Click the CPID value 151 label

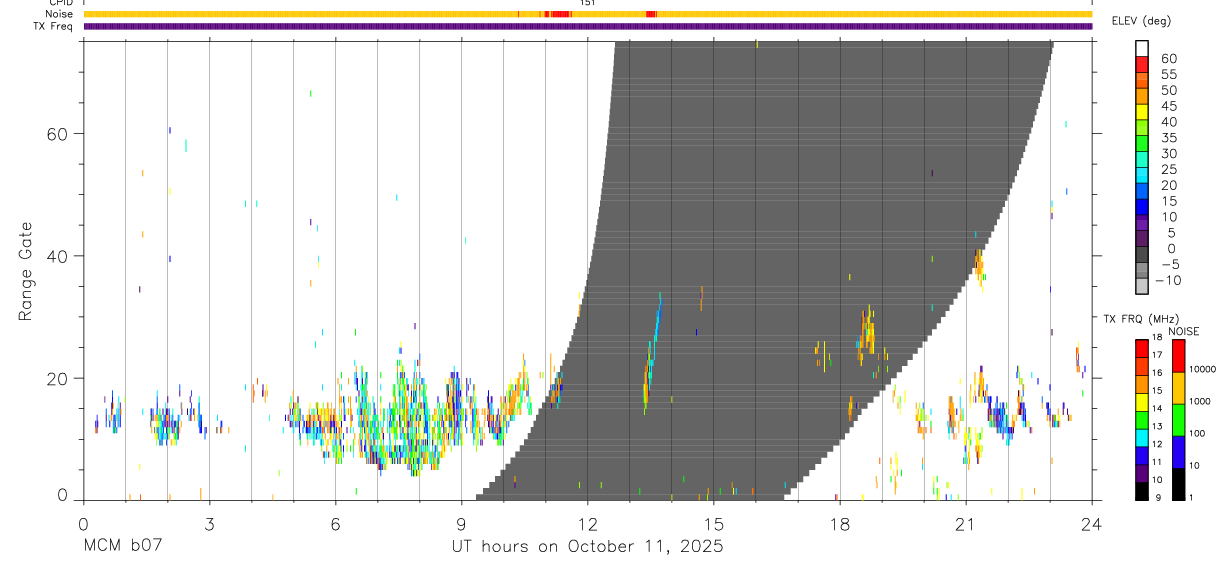[588, 3]
